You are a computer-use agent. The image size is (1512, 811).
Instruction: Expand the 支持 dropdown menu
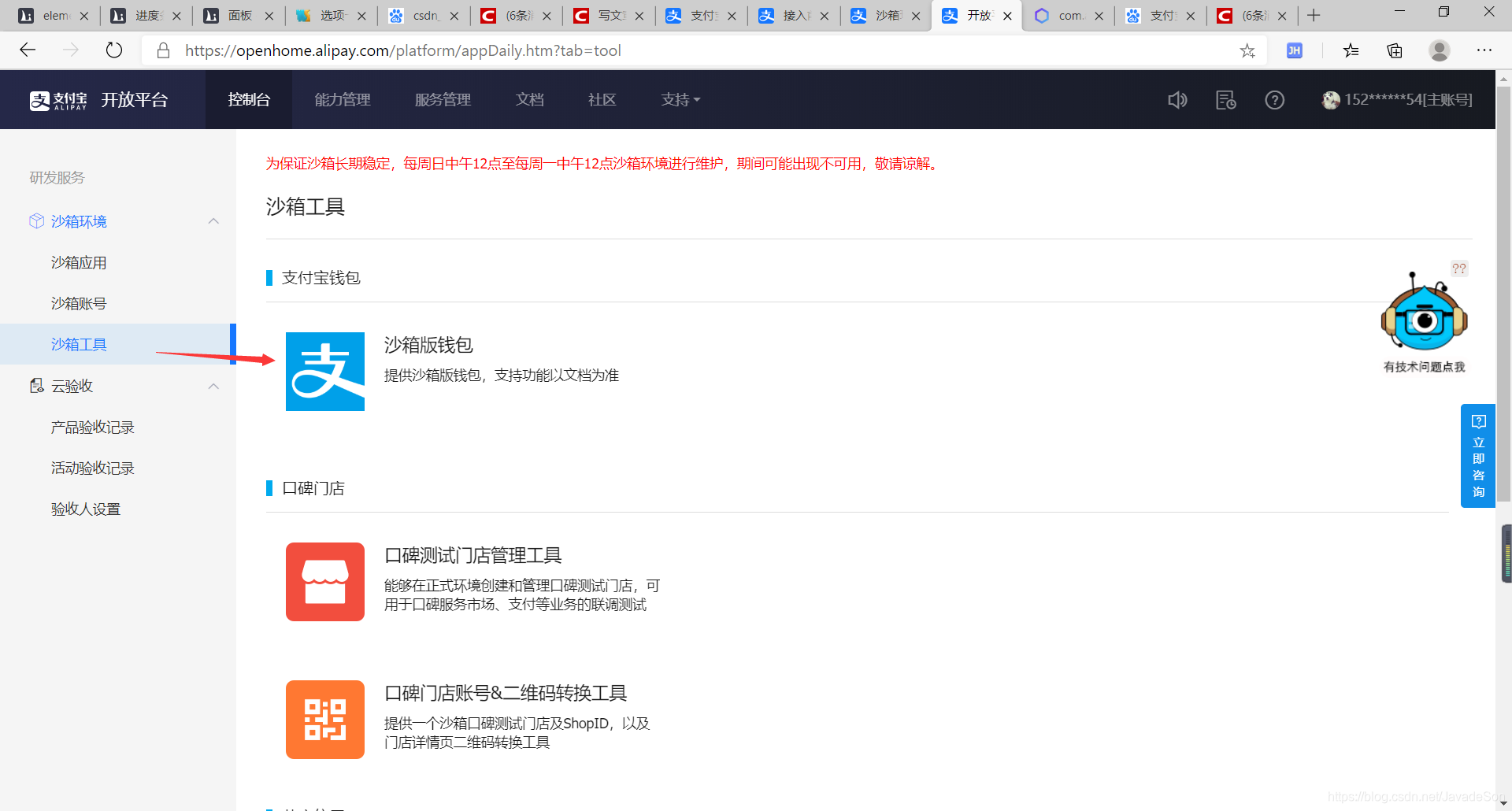pos(680,100)
